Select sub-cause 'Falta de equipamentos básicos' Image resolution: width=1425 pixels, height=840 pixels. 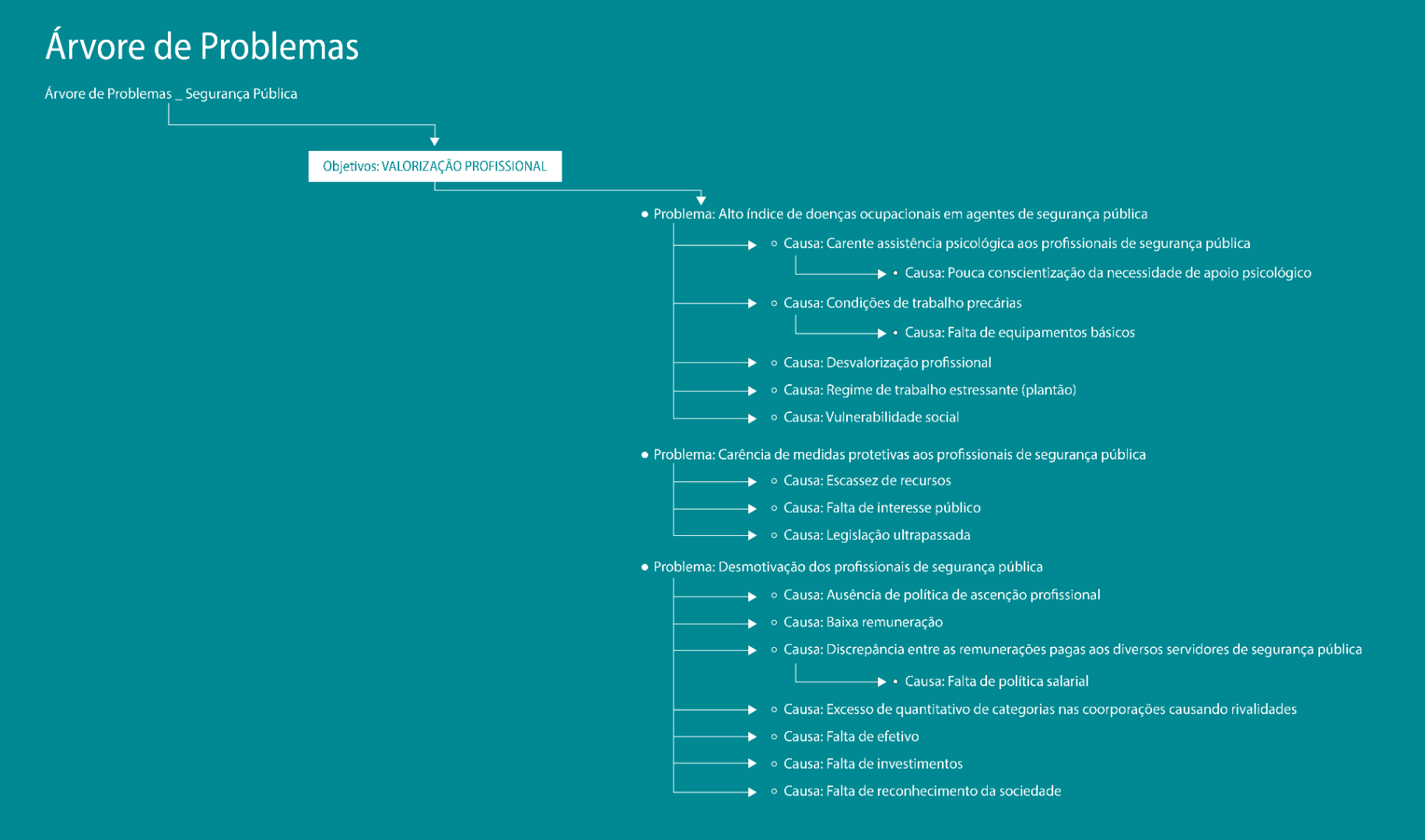tap(1019, 333)
